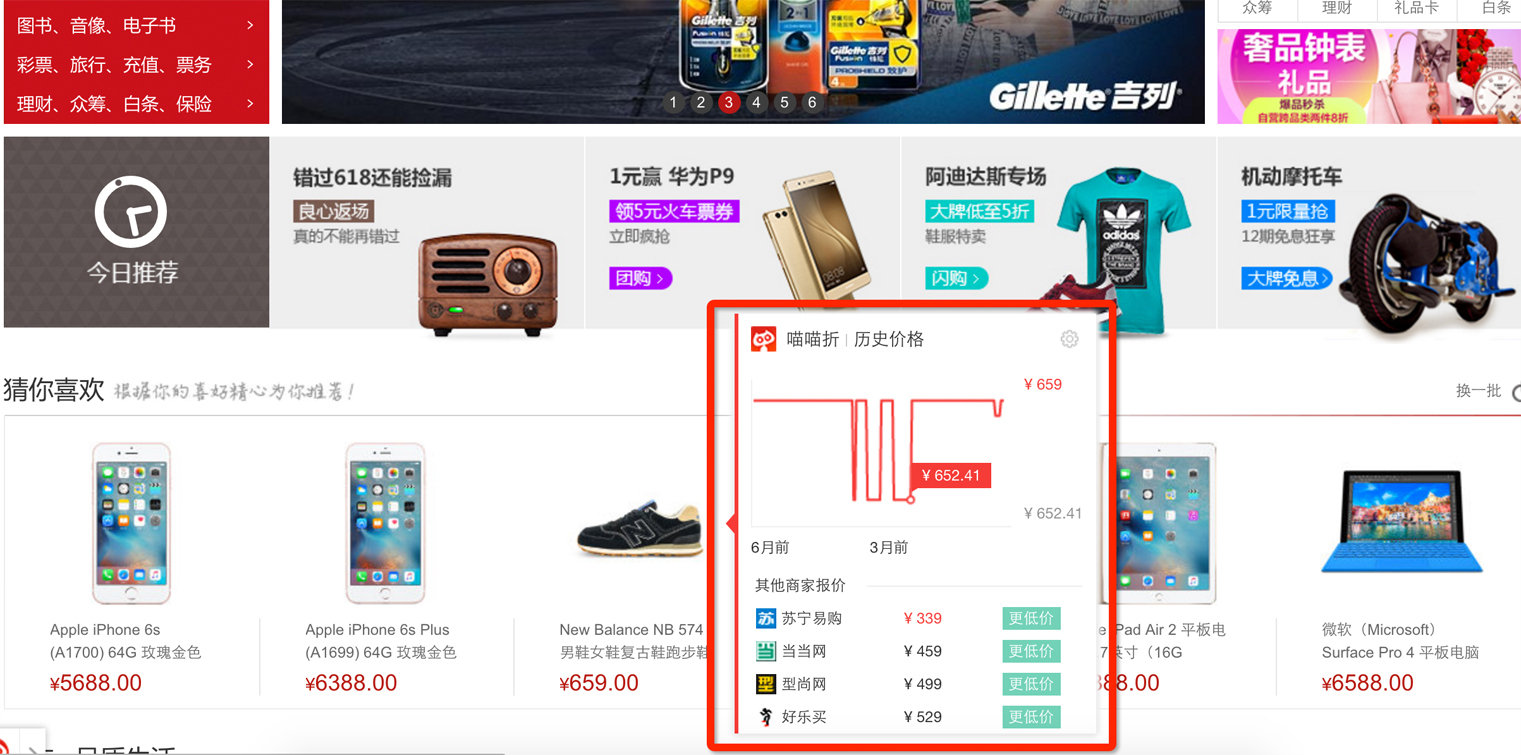This screenshot has height=755, width=1521.
Task: Click 更低价 button for 苏宁易购
Action: 1031,618
